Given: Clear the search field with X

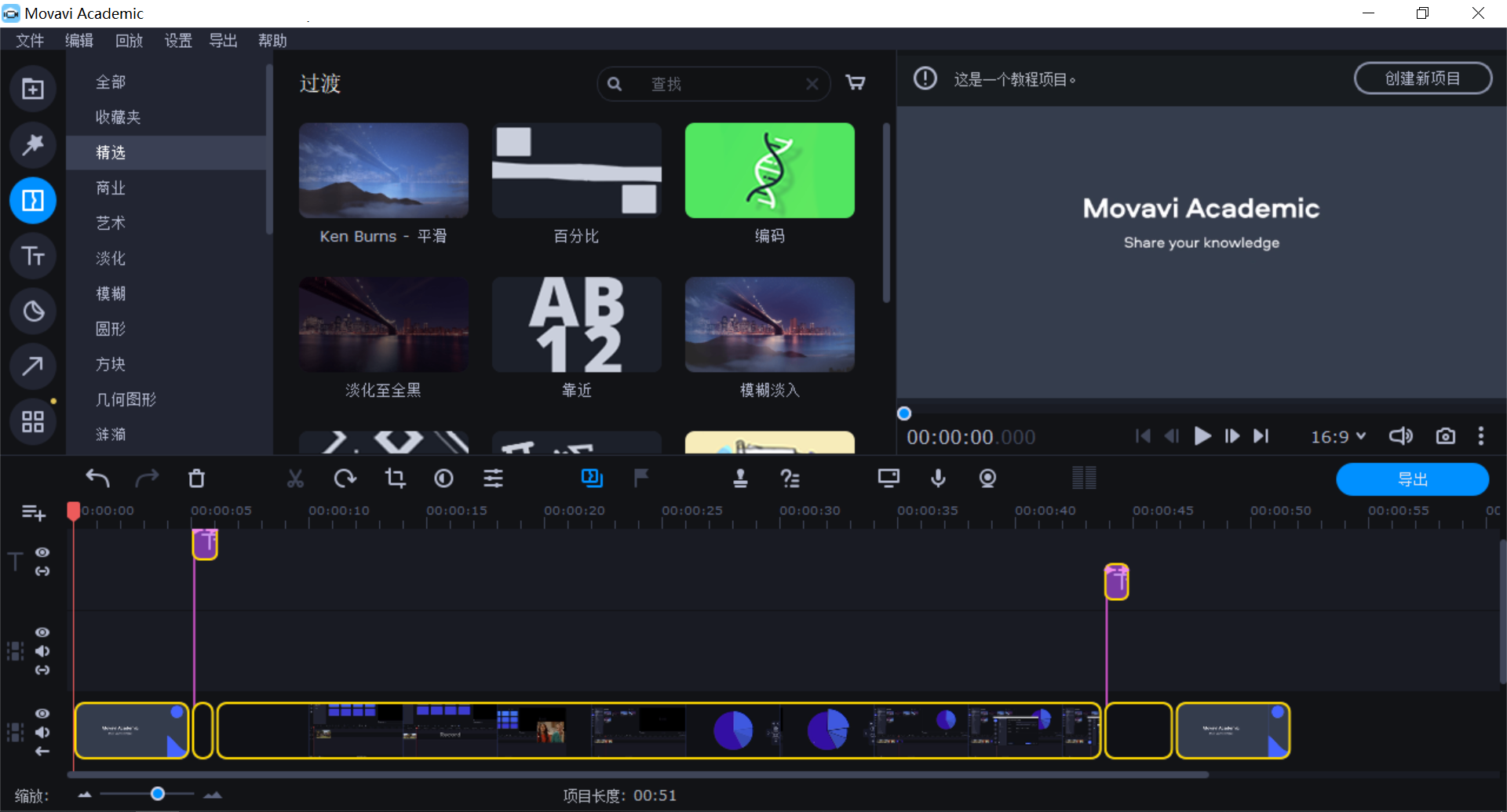Looking at the screenshot, I should pyautogui.click(x=812, y=84).
